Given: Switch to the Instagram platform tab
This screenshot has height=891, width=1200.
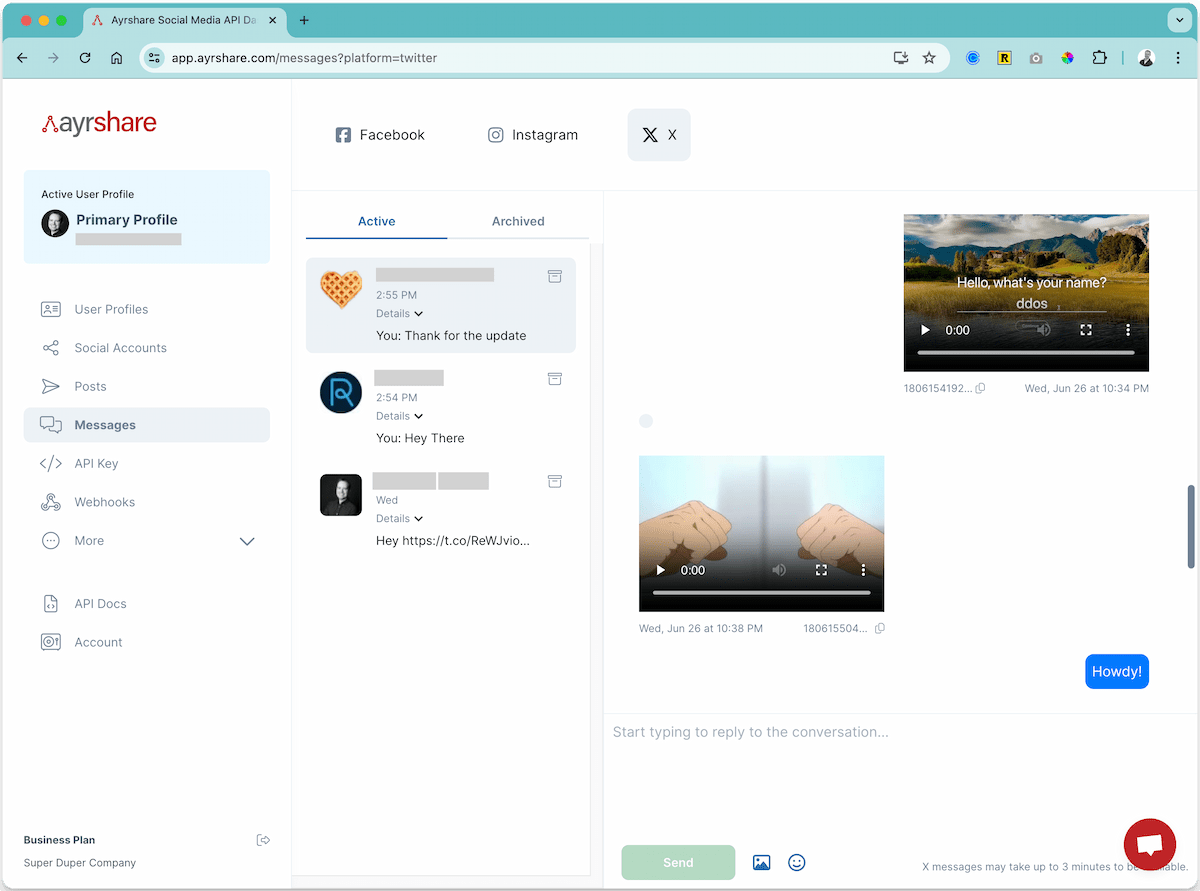Looking at the screenshot, I should (x=533, y=135).
